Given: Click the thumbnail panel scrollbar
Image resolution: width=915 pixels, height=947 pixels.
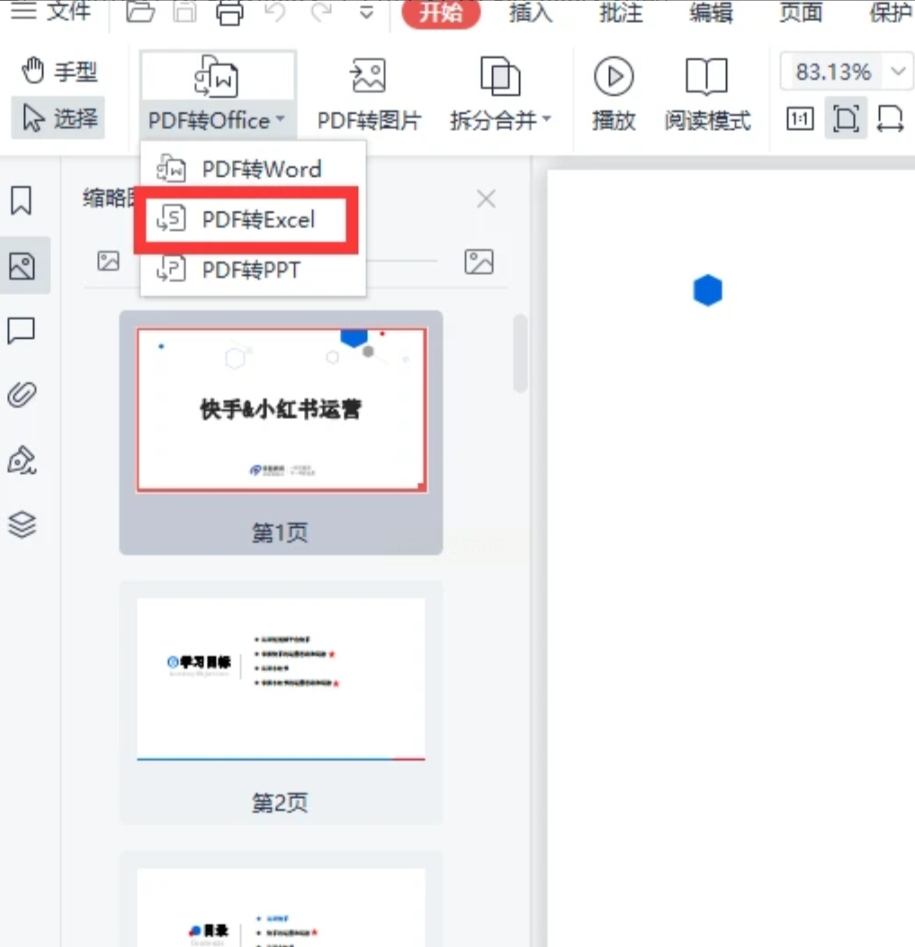Looking at the screenshot, I should click(519, 353).
